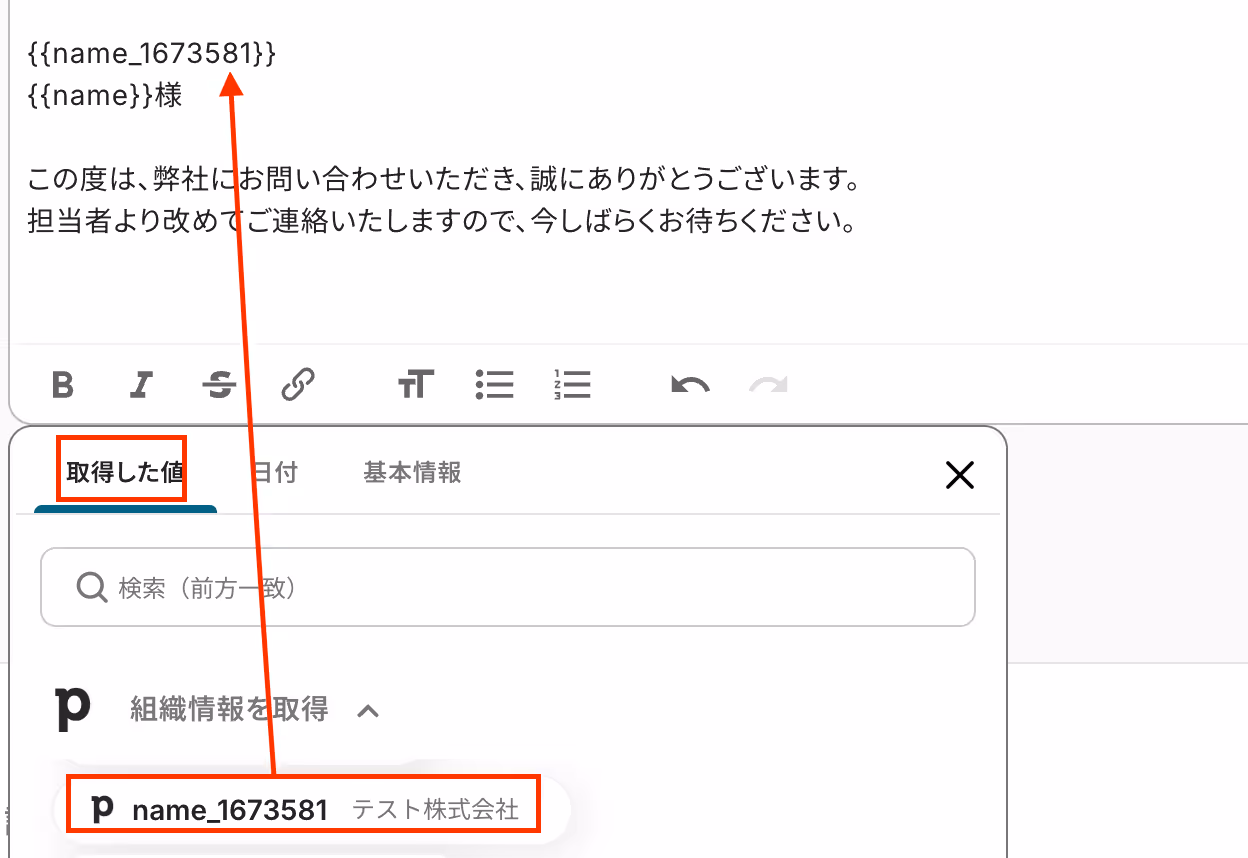Toggle bold formatting in the editor toolbar
Image resolution: width=1248 pixels, height=858 pixels.
63,384
